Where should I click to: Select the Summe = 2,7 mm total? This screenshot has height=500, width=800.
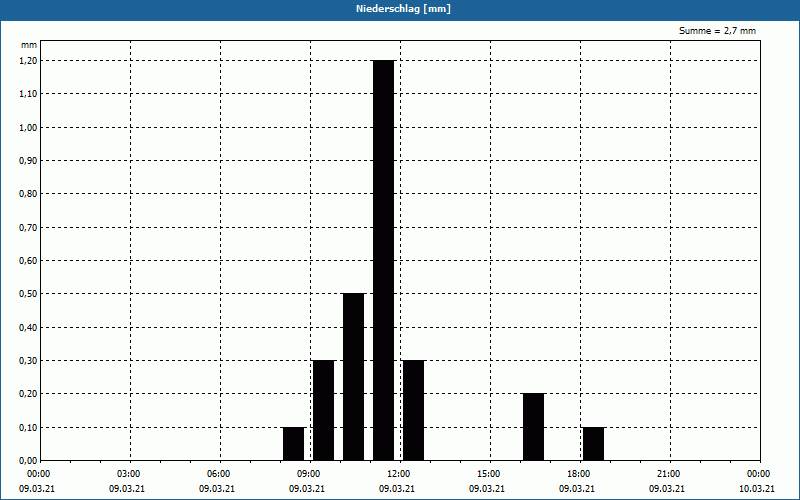717,31
